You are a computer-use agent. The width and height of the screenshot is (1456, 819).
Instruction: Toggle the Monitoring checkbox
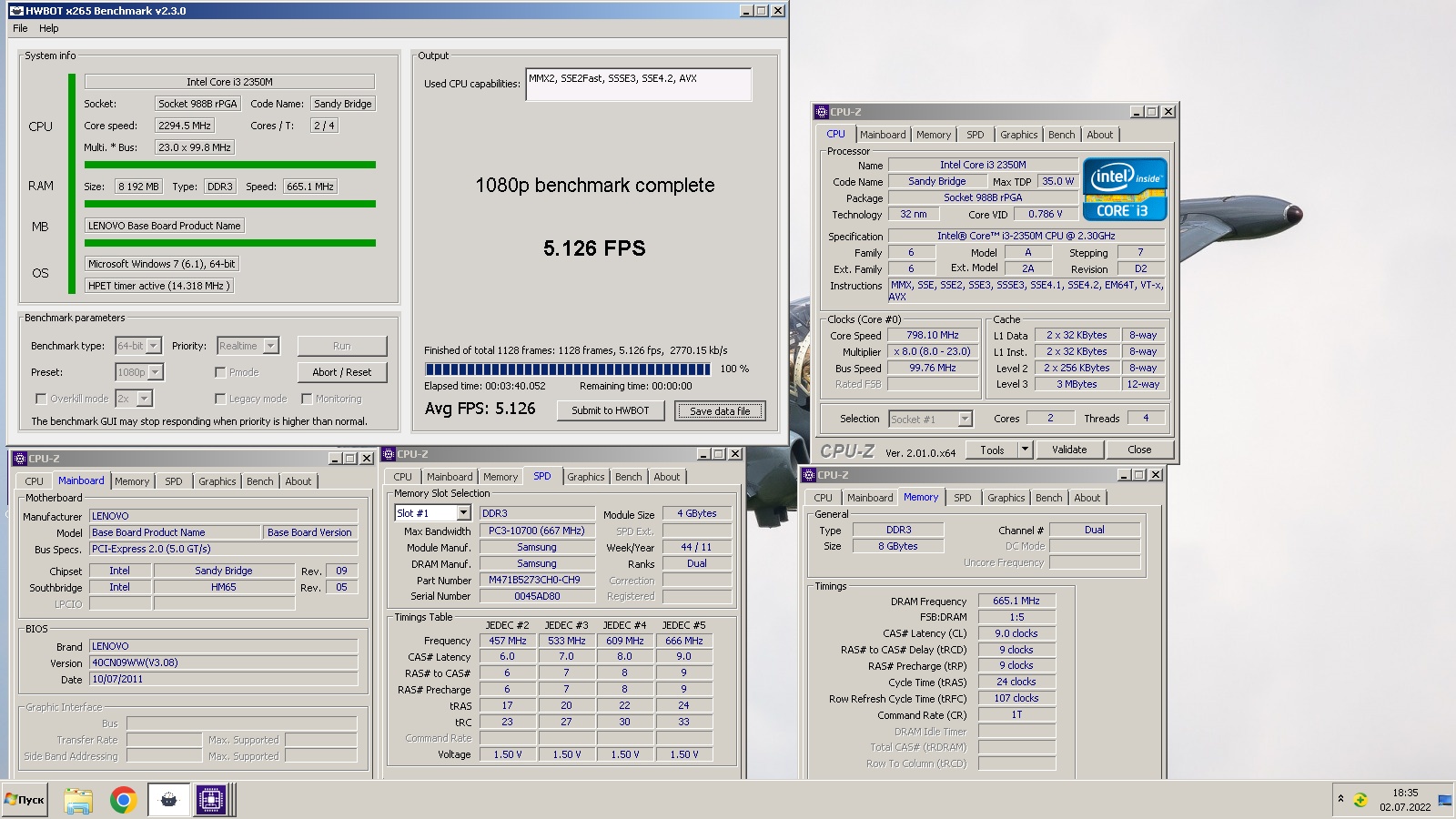[307, 399]
